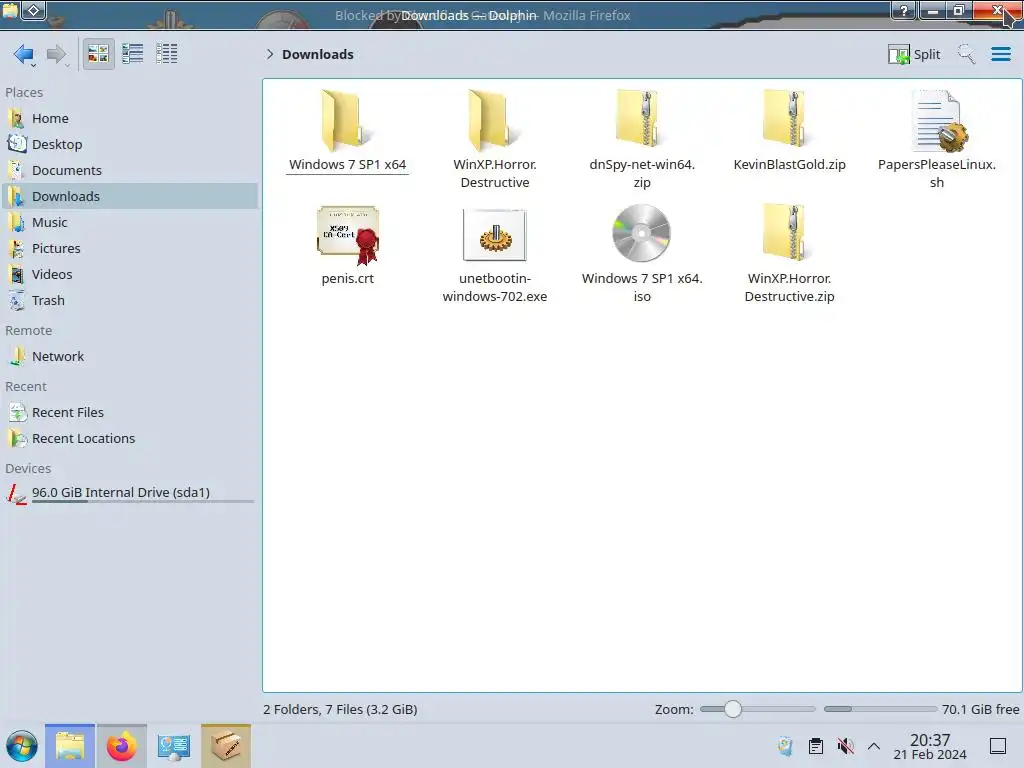The image size is (1024, 768).
Task: Open the Start menu orb
Action: (22, 746)
